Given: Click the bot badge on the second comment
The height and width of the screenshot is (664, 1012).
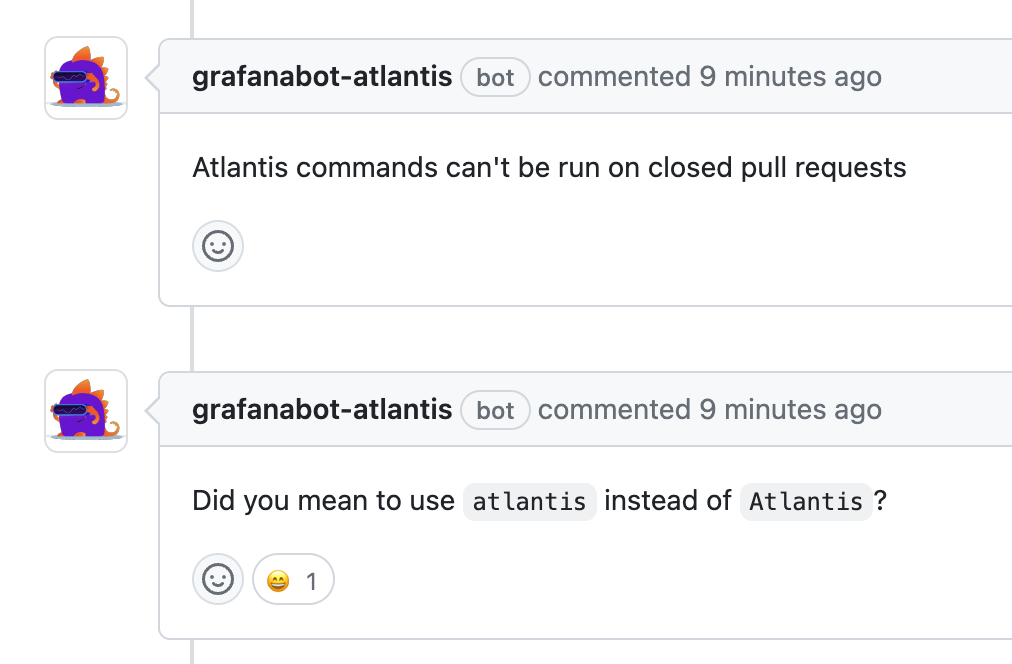Looking at the screenshot, I should [x=495, y=410].
